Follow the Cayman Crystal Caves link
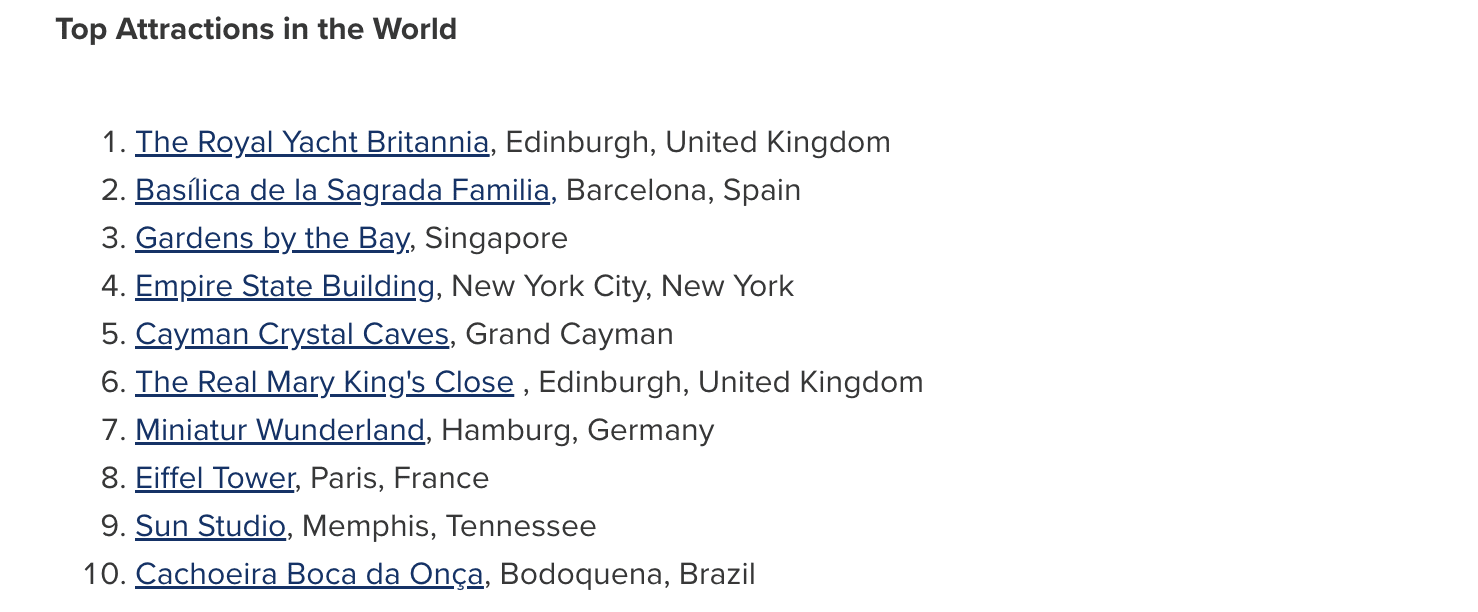 (x=292, y=335)
